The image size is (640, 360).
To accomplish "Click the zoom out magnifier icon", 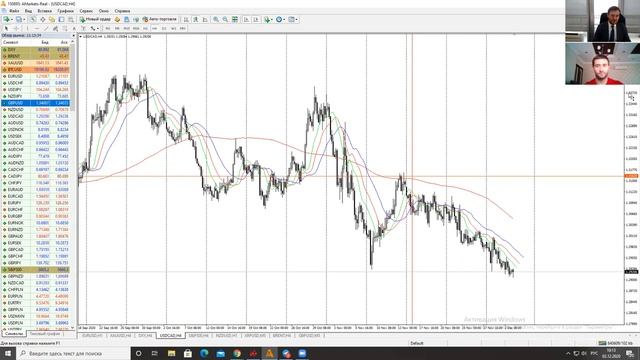I will (225, 19).
